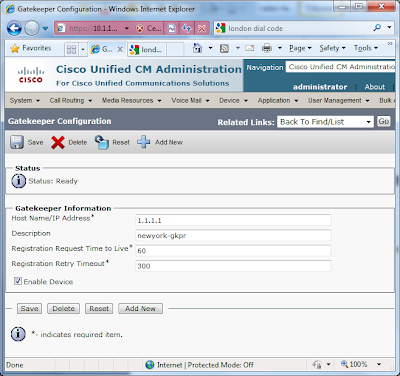The image size is (400, 376).
Task: Click the bottom Delete button
Action: [x=63, y=309]
